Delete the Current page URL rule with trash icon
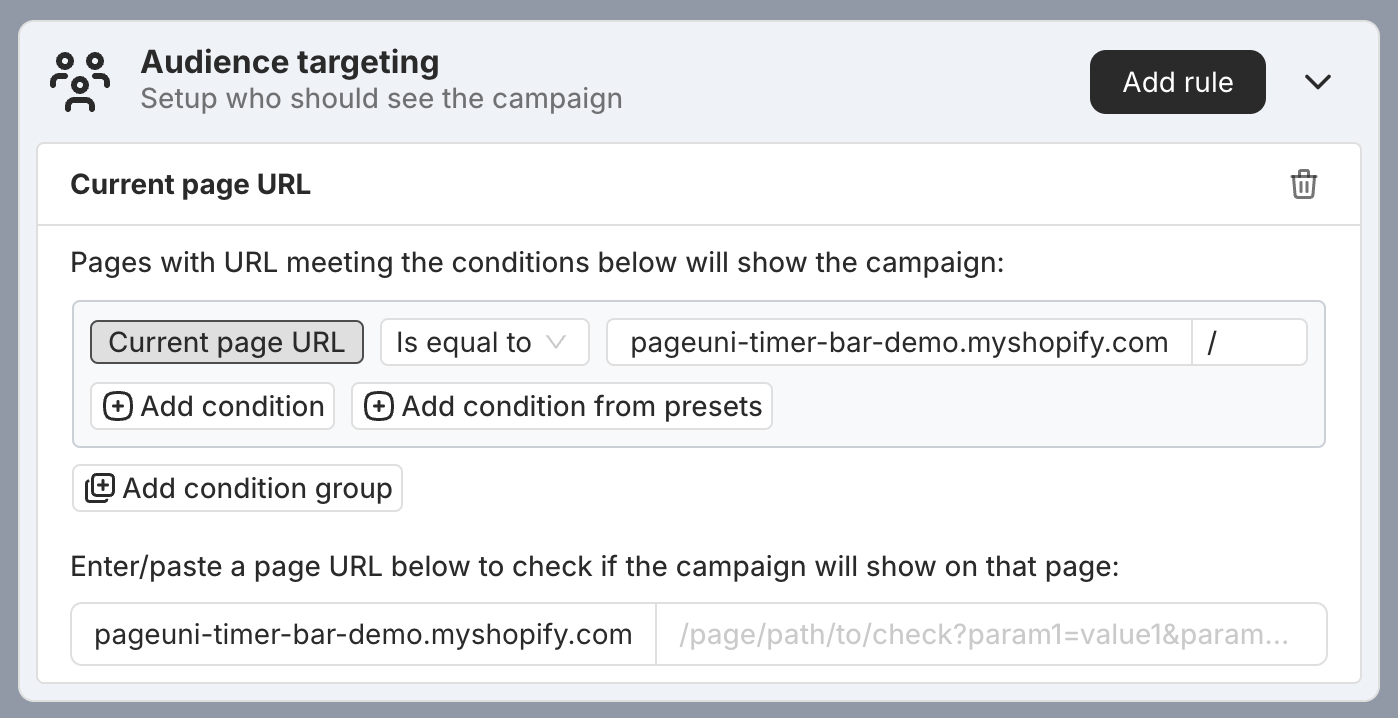This screenshot has height=718, width=1398. pos(1304,184)
